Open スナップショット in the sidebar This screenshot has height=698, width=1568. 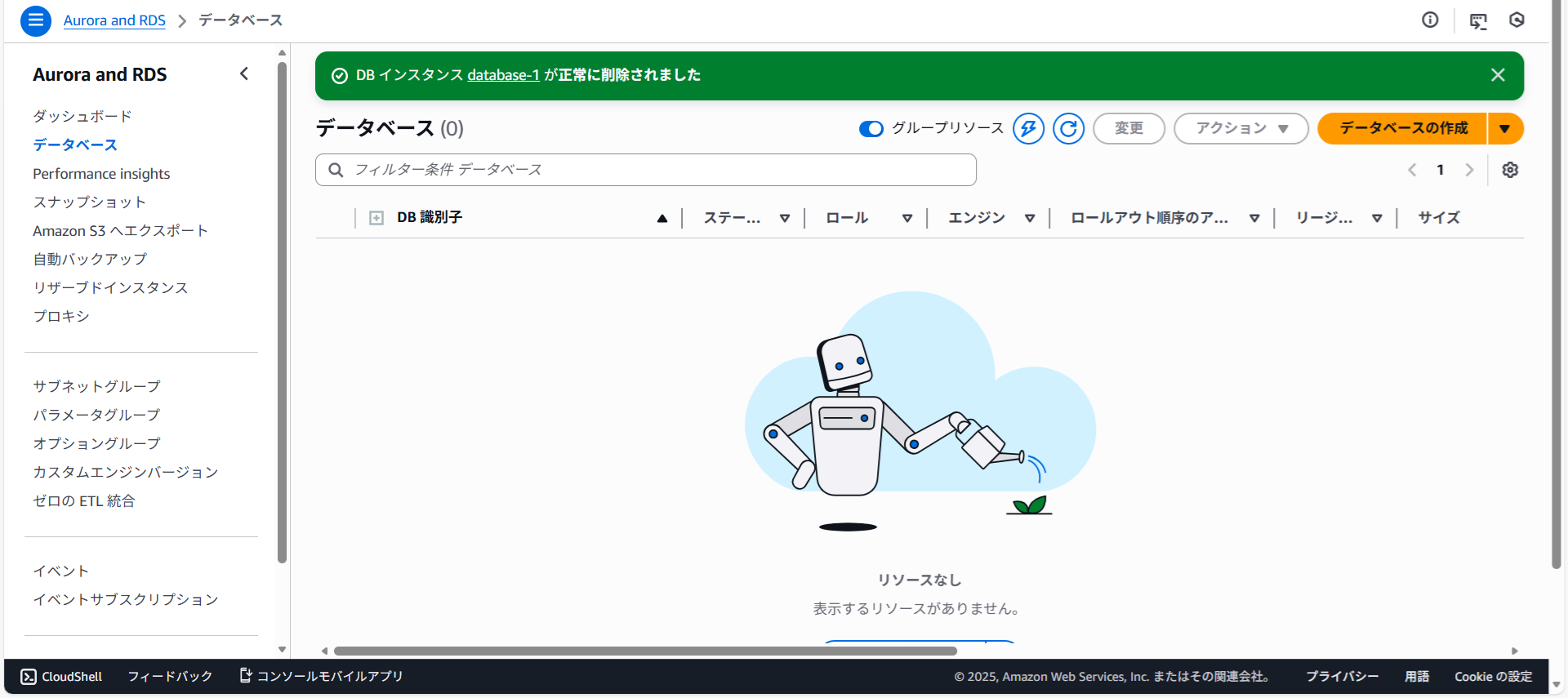[x=89, y=202]
